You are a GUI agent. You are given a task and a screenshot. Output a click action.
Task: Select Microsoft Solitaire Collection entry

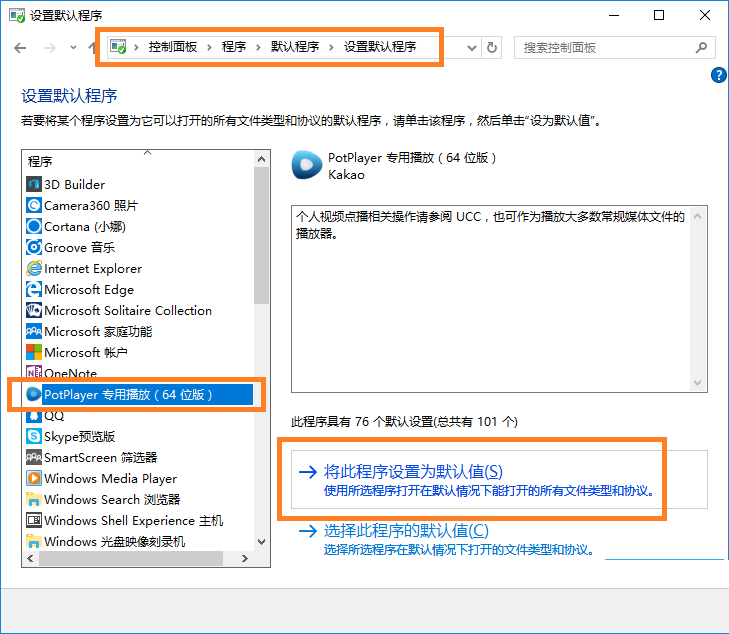tap(128, 310)
